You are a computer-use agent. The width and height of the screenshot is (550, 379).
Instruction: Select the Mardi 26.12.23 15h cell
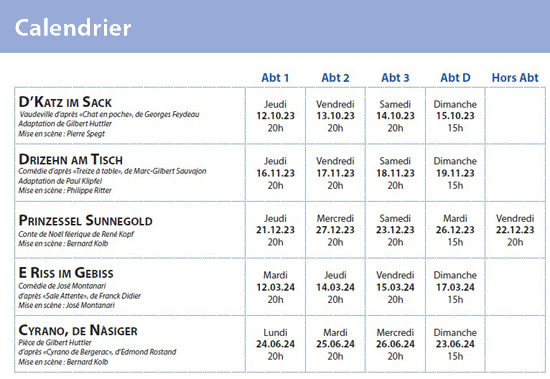455,230
